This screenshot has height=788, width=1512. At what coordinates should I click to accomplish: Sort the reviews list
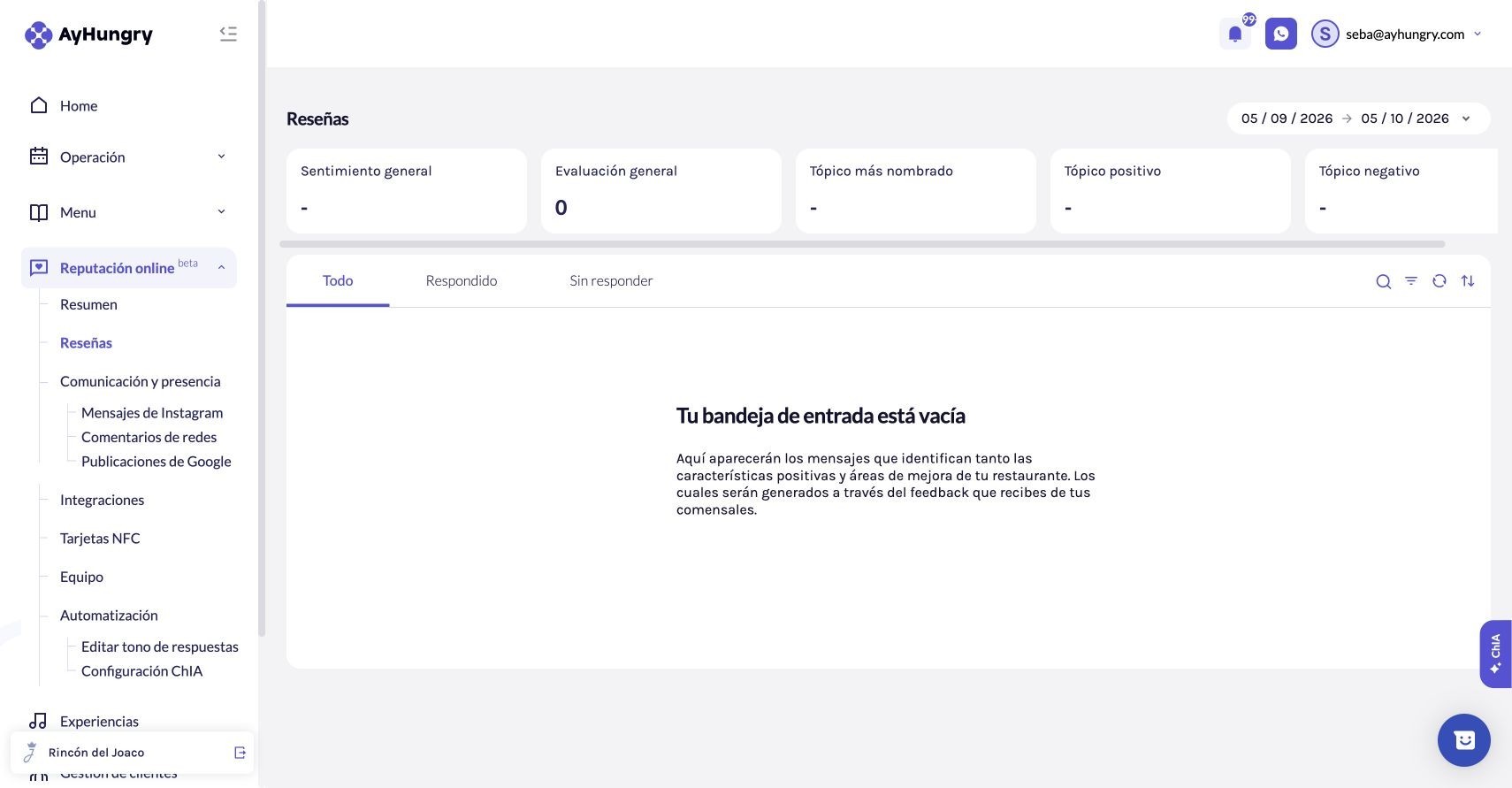coord(1468,281)
